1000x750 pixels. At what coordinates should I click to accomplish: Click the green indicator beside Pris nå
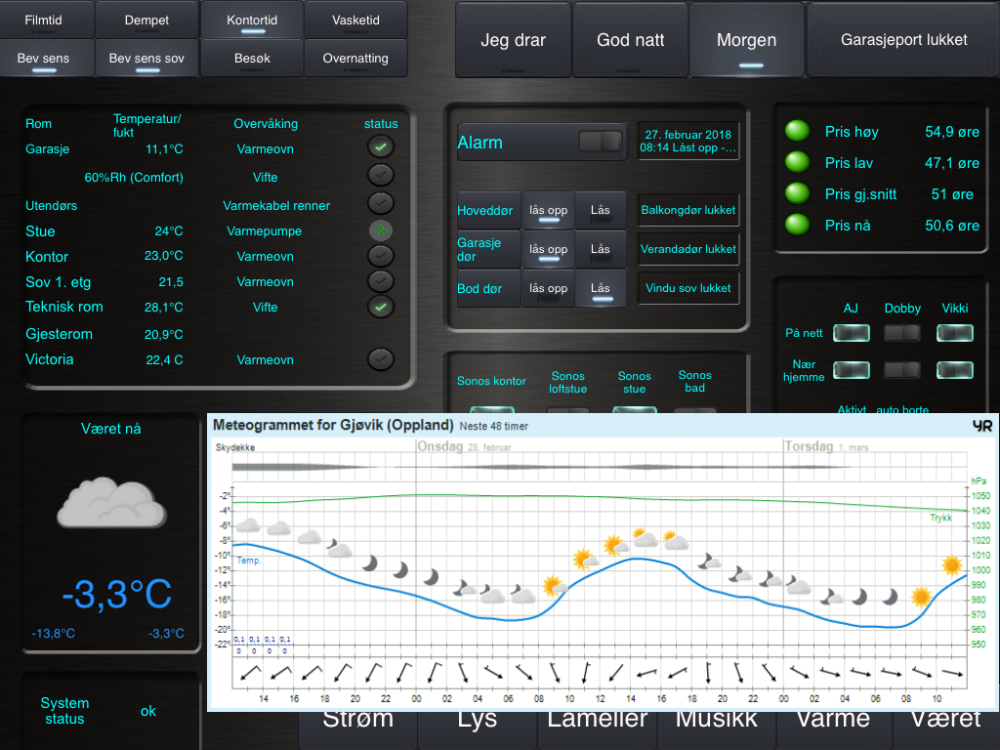(797, 225)
